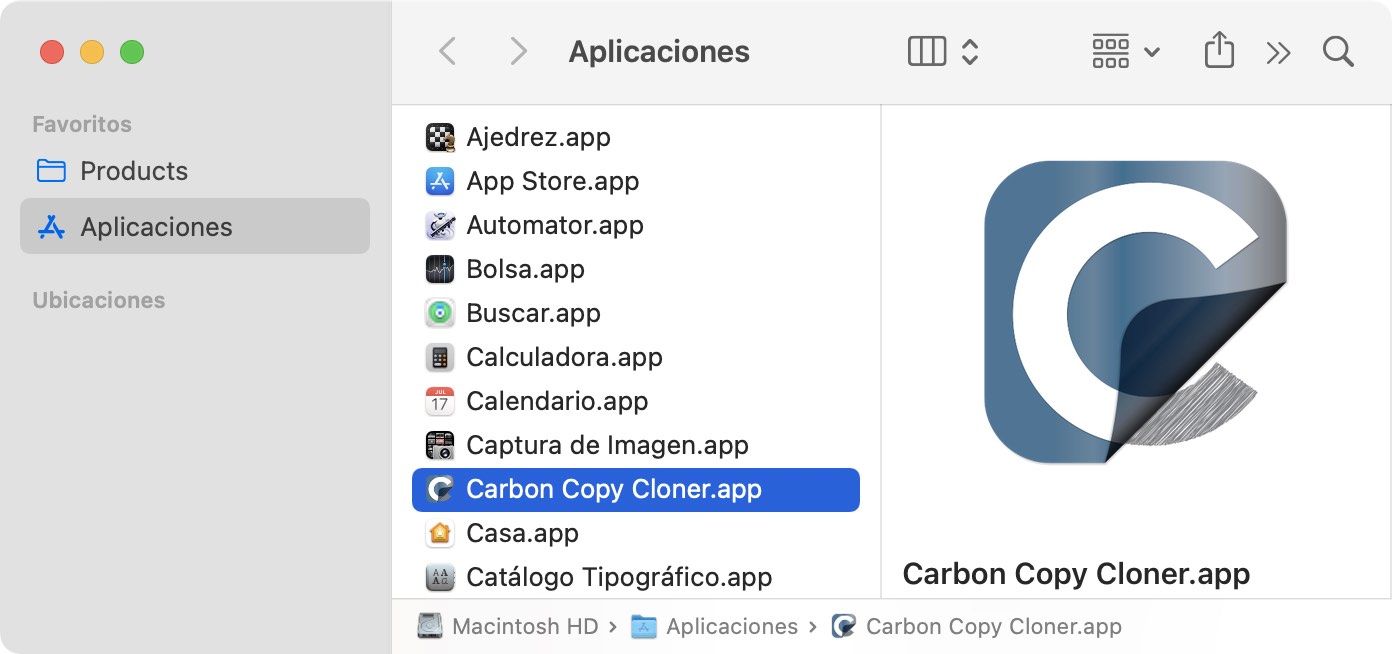The height and width of the screenshot is (654, 1392).
Task: Click the Macintosh HD disk icon in path bar
Action: [x=430, y=626]
